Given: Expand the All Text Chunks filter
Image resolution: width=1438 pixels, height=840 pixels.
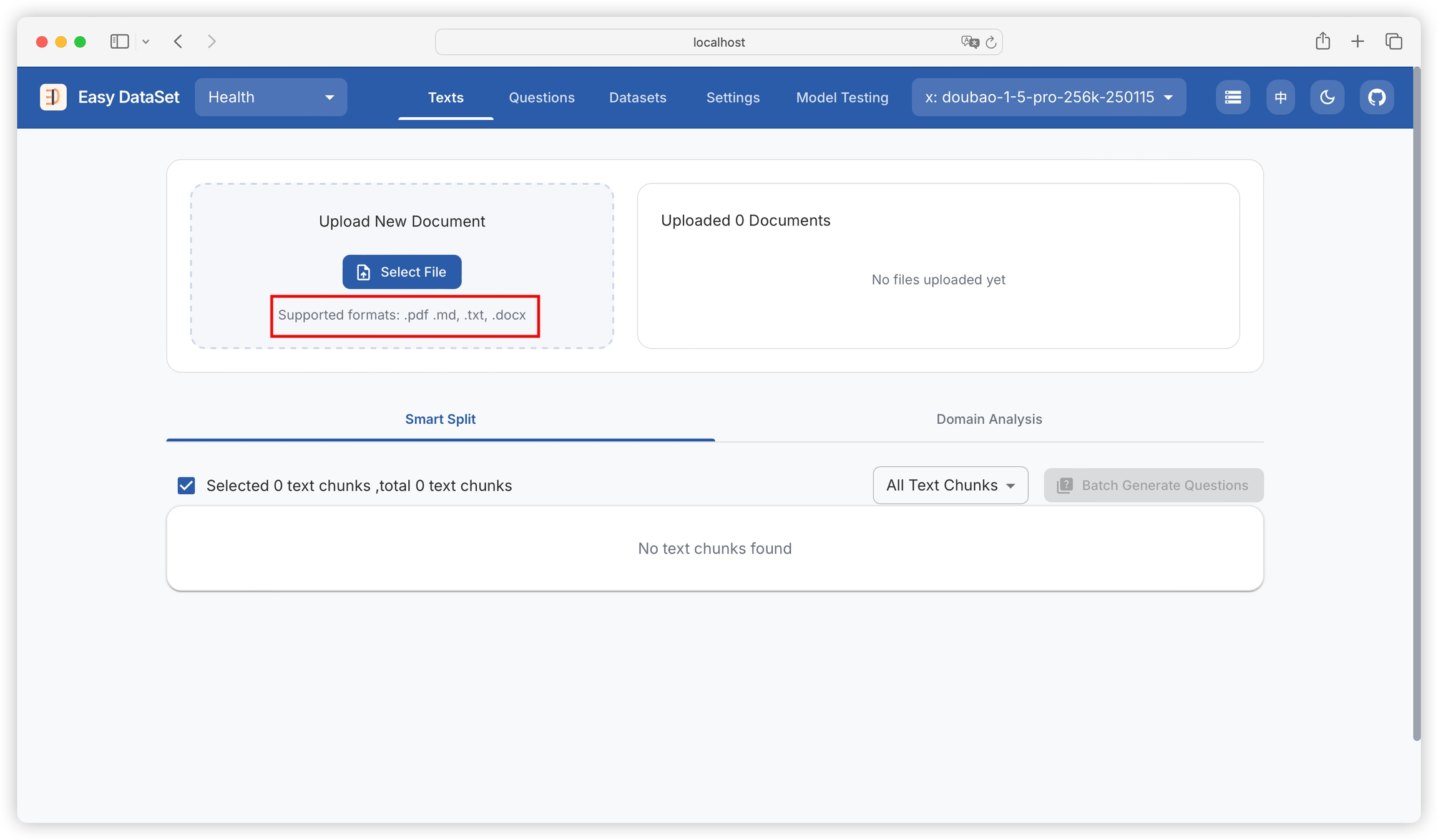Looking at the screenshot, I should click(950, 485).
